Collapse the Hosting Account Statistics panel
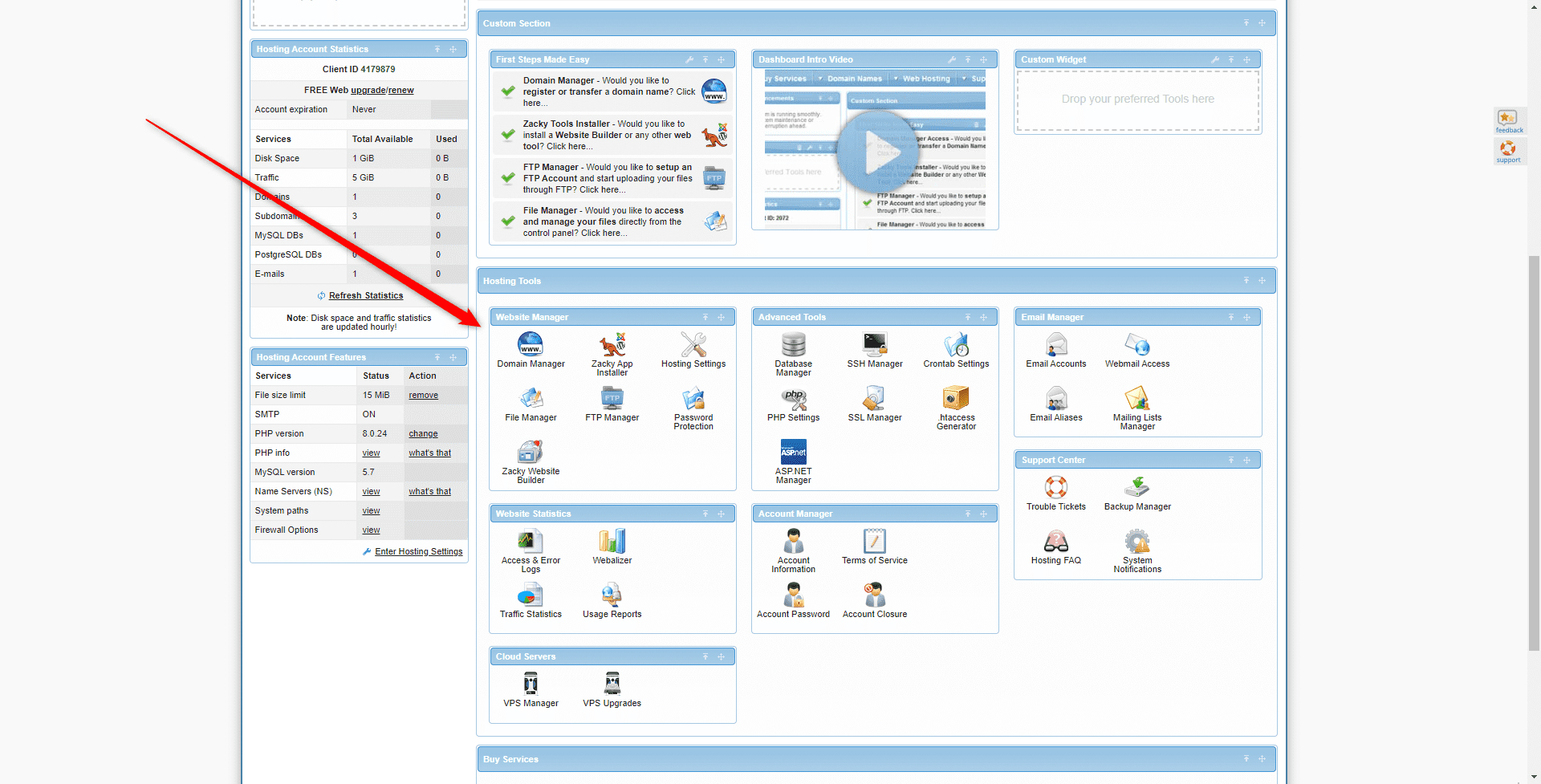This screenshot has height=784, width=1541. pyautogui.click(x=437, y=49)
